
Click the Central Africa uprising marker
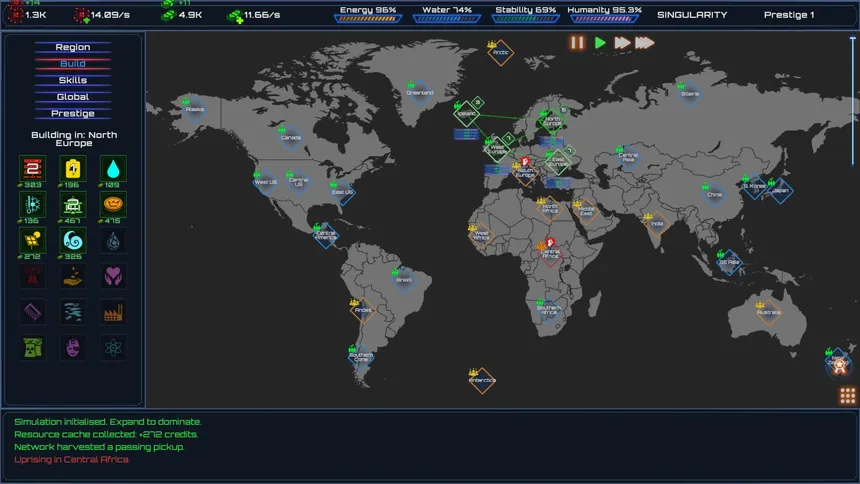coord(550,242)
